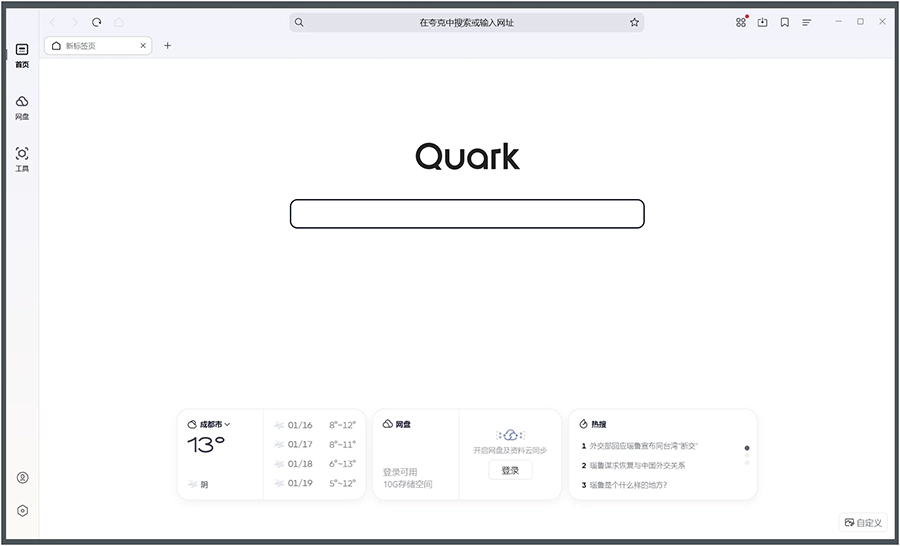The image size is (900, 546).
Task: Click the Quark central search box
Action: 467,214
